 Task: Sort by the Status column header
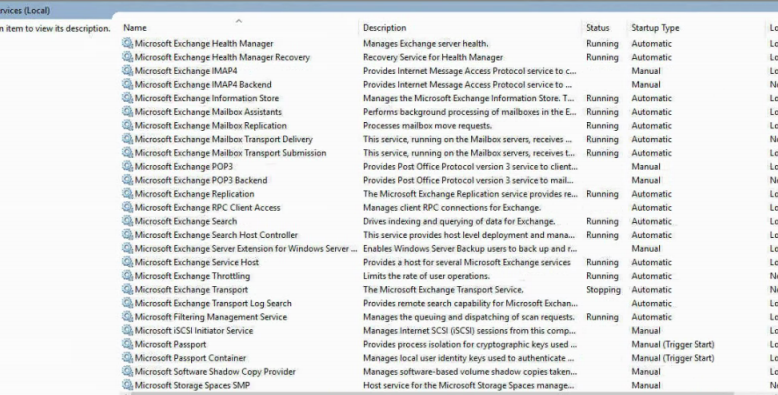[x=597, y=28]
